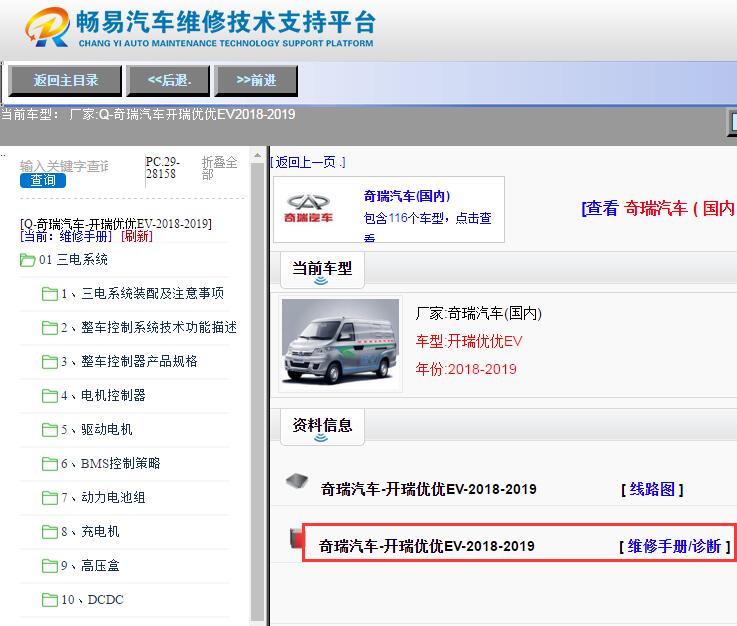Click the [刷新] refresh link
Image resolution: width=737 pixels, height=626 pixels.
(137, 236)
